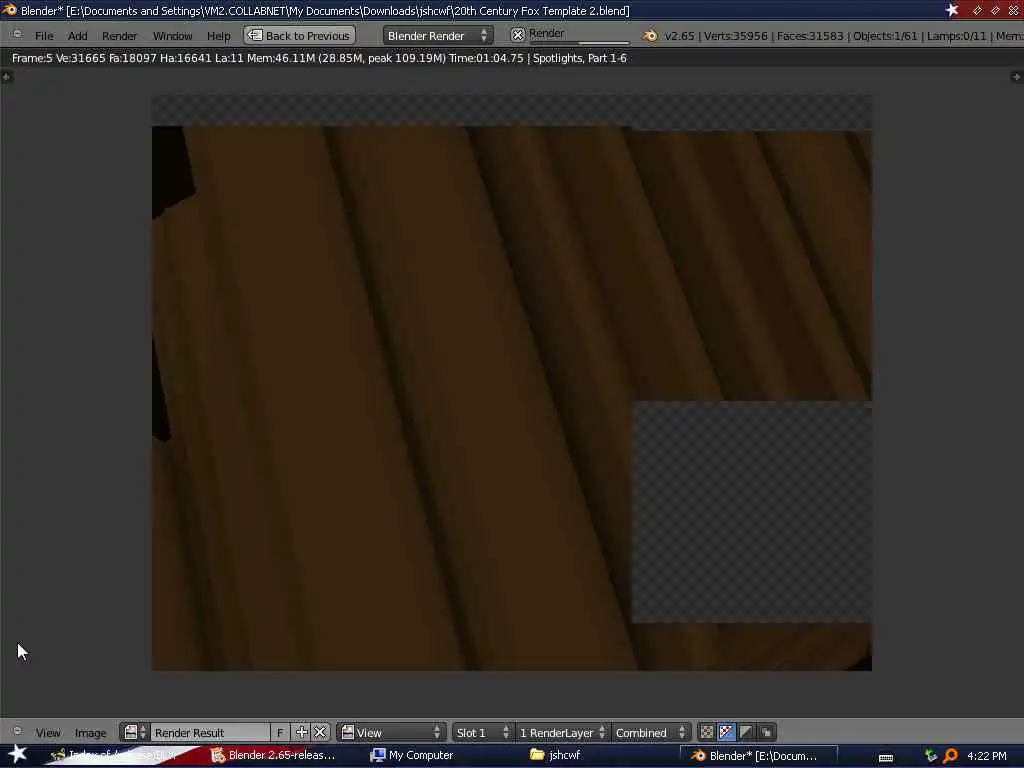The image size is (1024, 768).
Task: Click the rendered image preview
Action: click(x=512, y=383)
